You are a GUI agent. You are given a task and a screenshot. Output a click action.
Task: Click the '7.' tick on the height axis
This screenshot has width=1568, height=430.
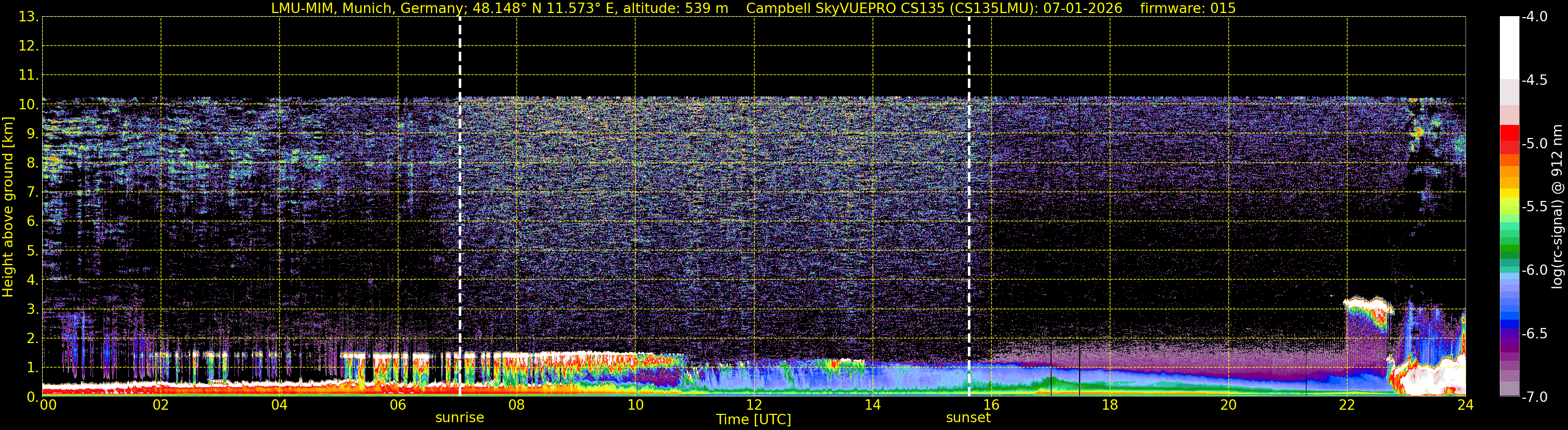32,192
